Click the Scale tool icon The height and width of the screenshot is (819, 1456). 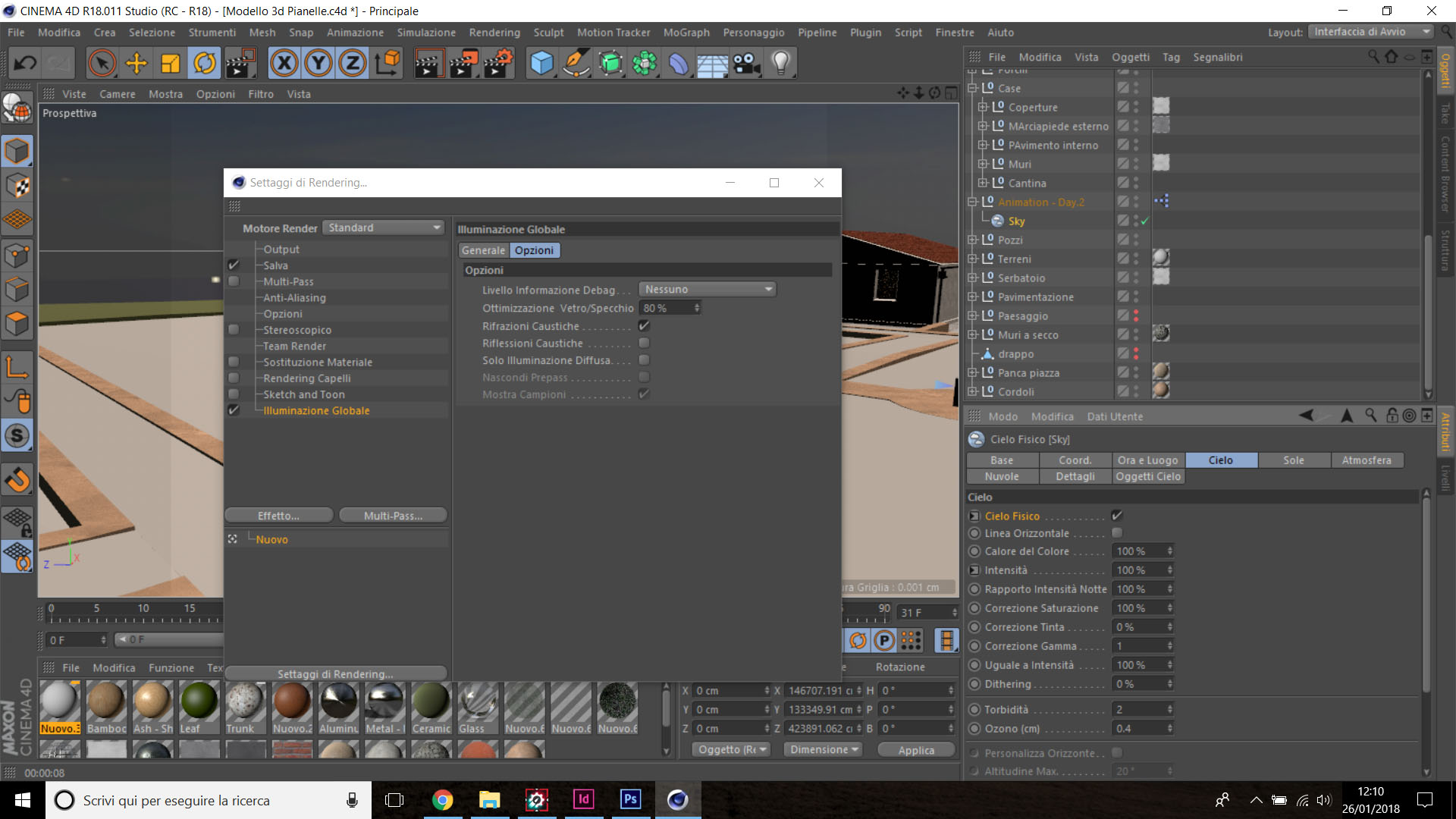[x=171, y=63]
